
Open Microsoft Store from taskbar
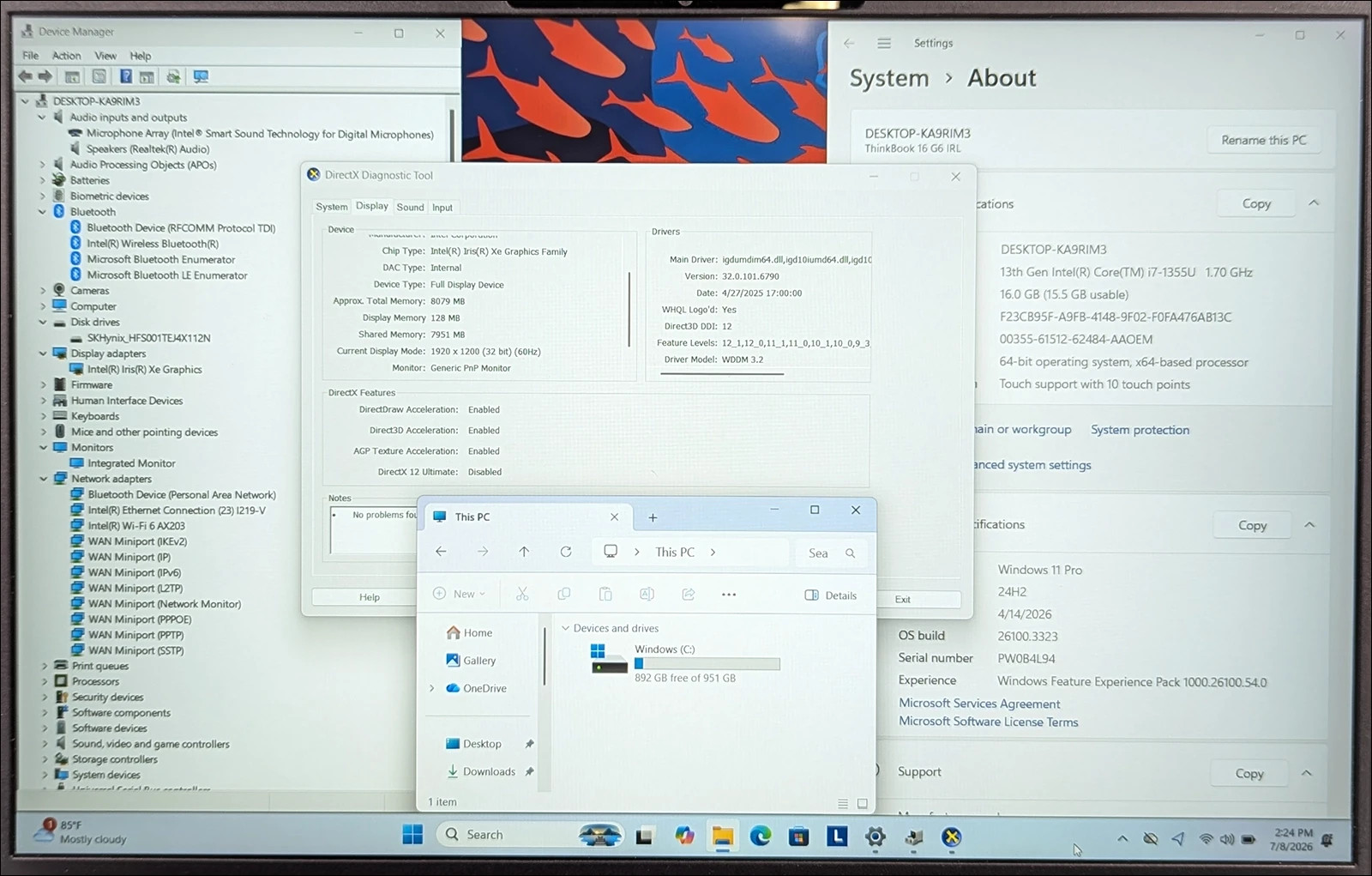point(798,836)
